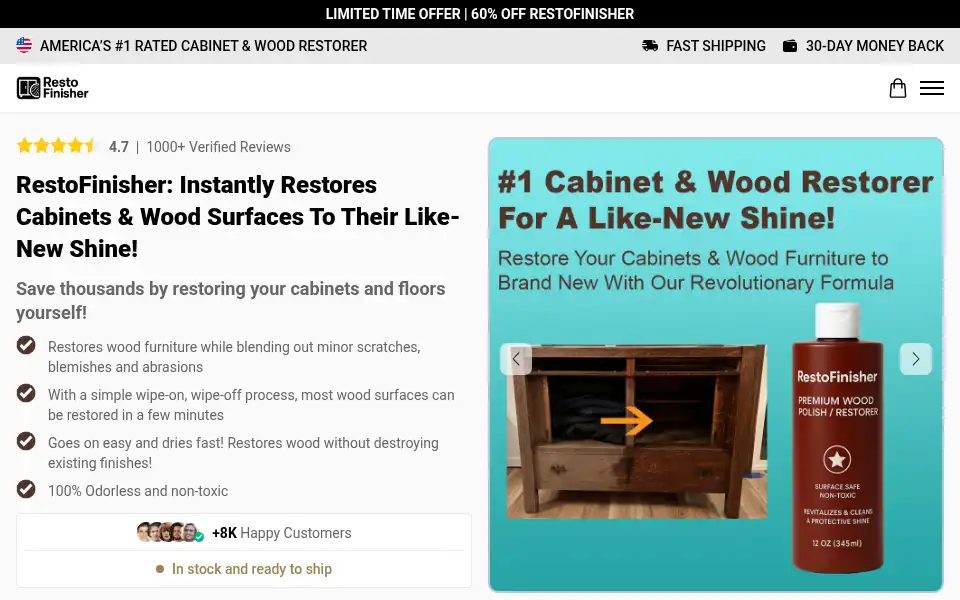Open the shopping bag cart icon
This screenshot has height=600, width=960.
(898, 88)
